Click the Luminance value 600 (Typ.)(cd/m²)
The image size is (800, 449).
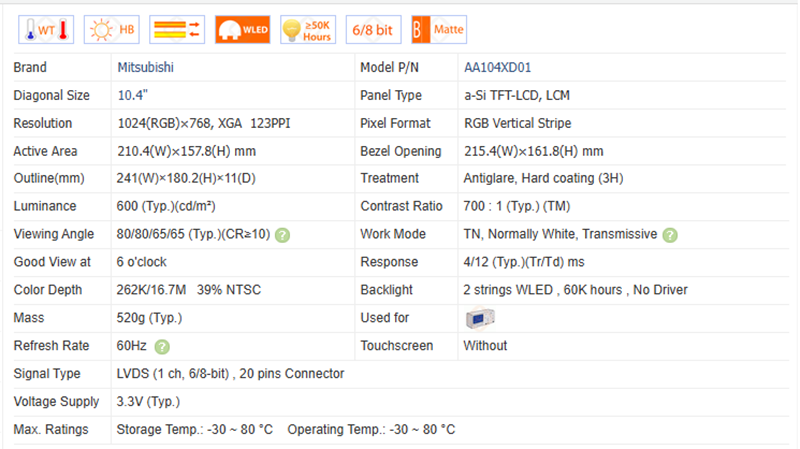[166, 206]
